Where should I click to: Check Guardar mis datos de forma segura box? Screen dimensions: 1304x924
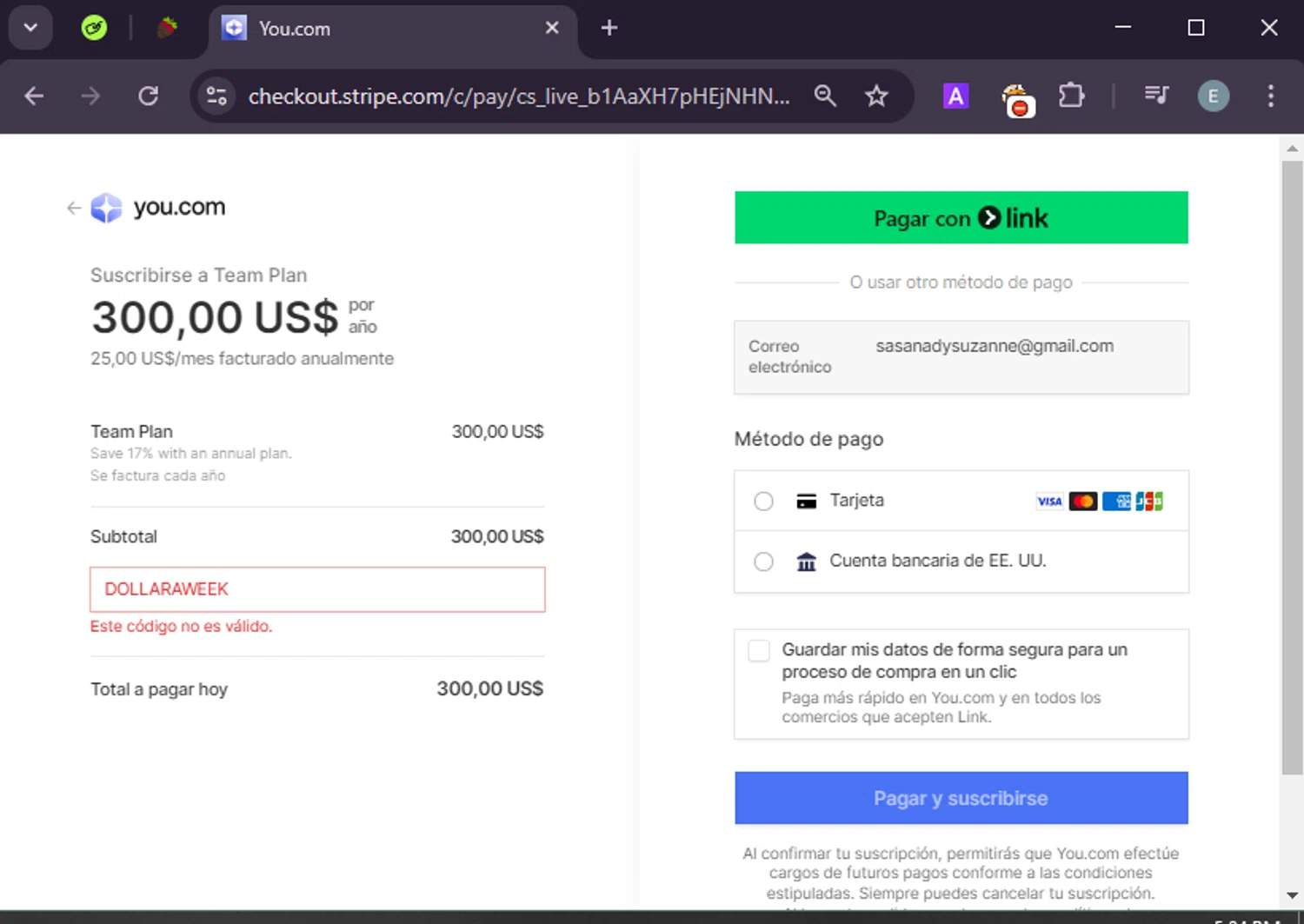point(759,650)
